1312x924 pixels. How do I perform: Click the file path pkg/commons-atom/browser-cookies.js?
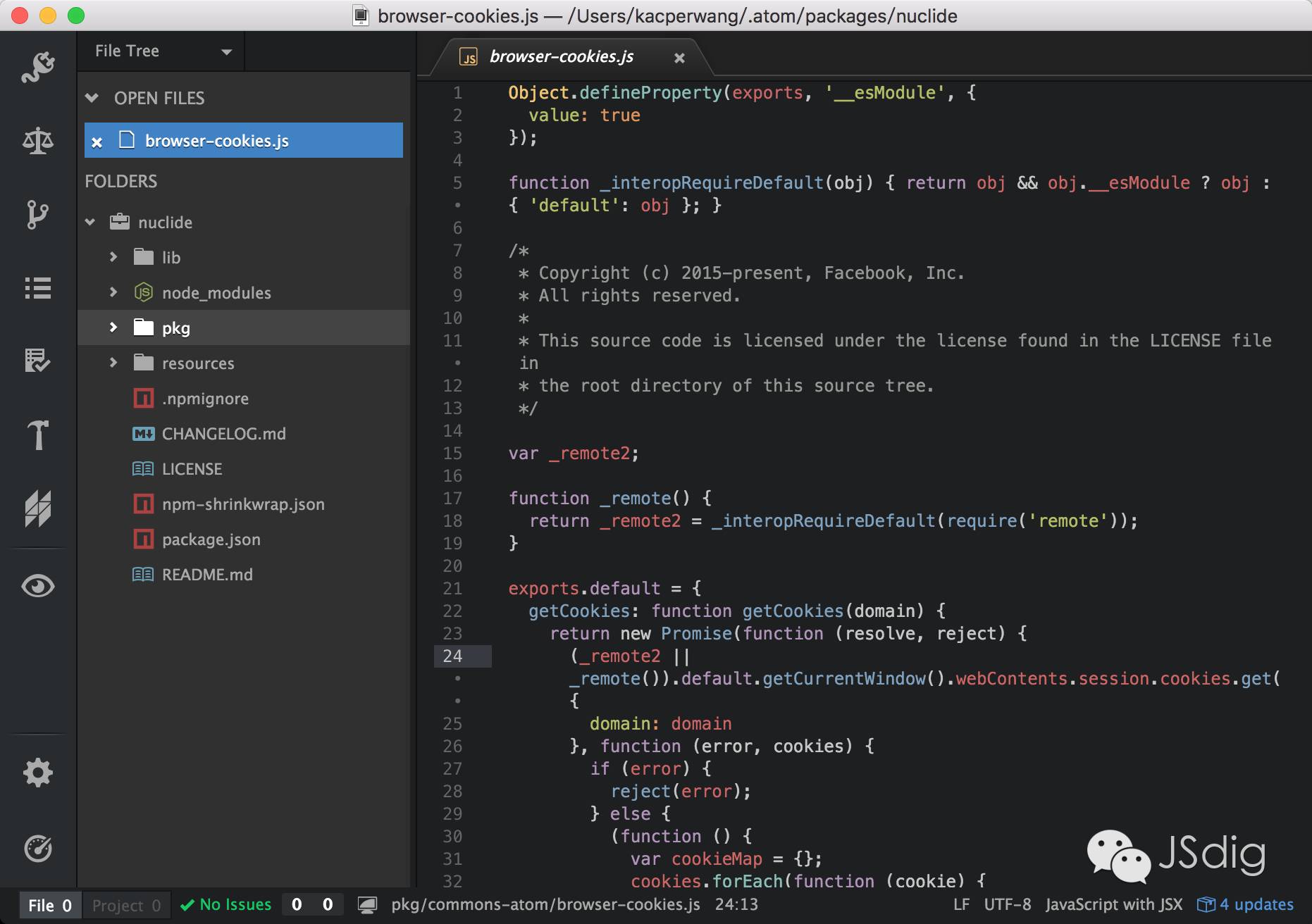tap(546, 904)
